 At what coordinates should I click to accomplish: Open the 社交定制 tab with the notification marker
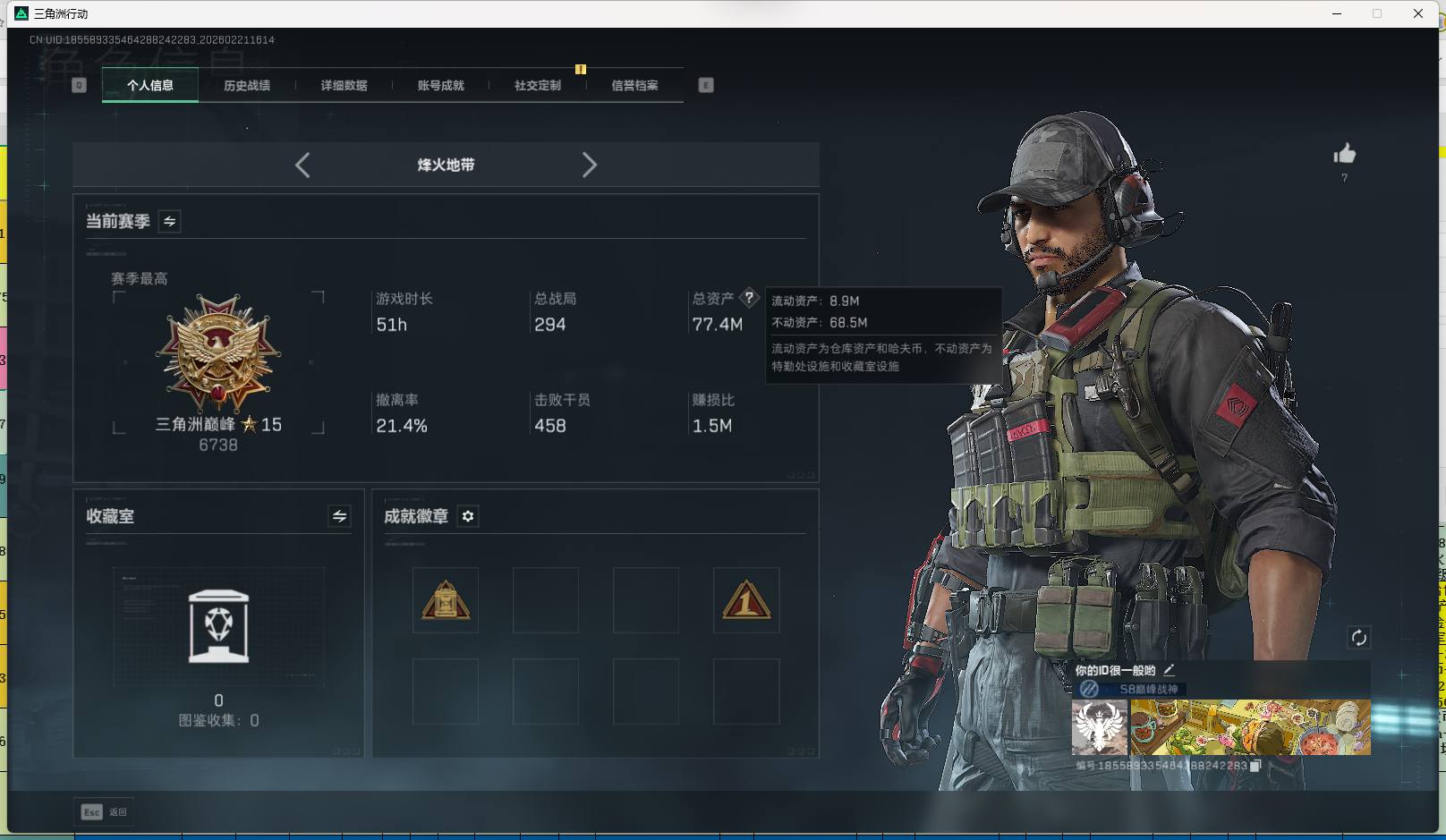[537, 85]
